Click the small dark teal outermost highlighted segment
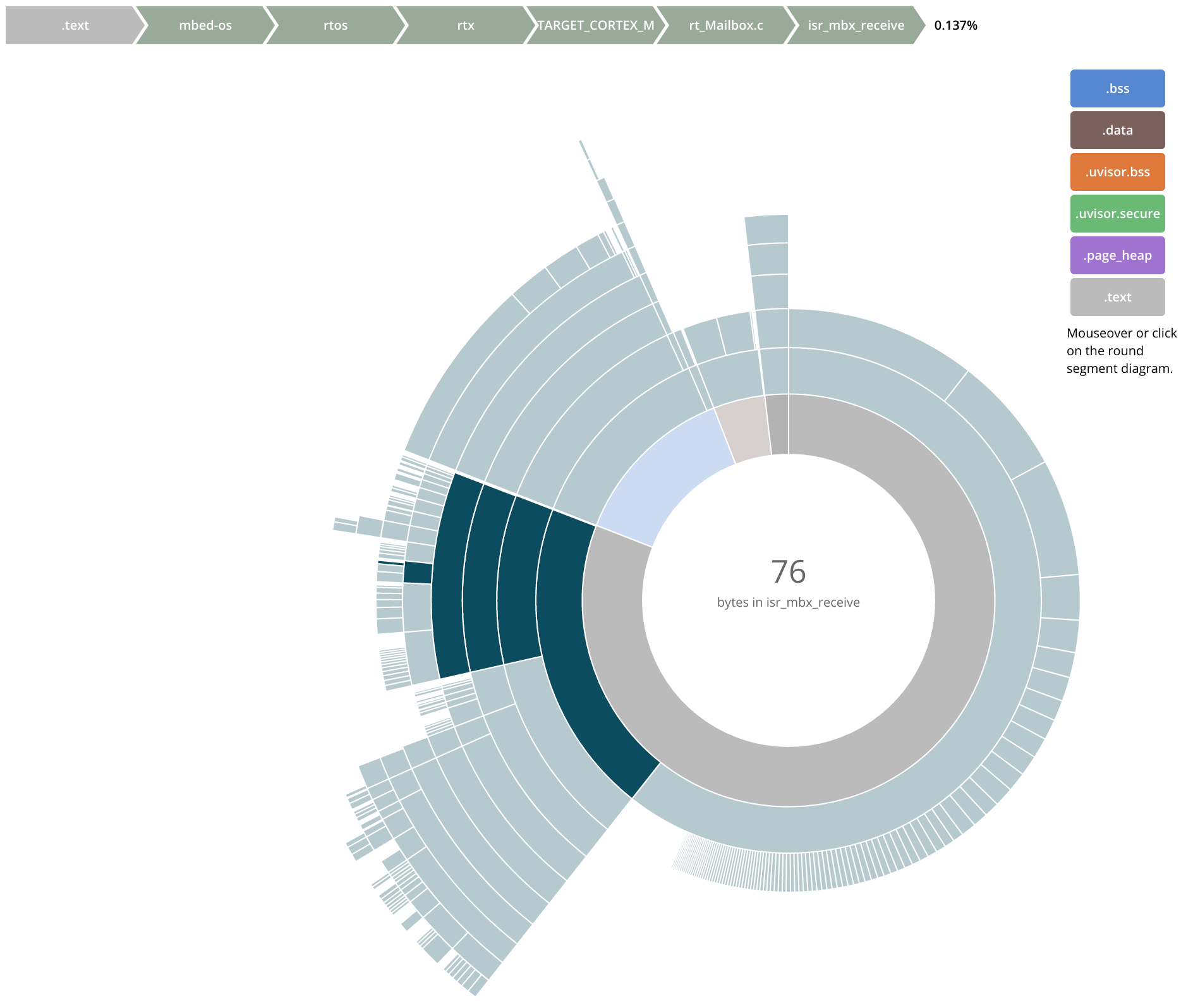 (x=418, y=573)
